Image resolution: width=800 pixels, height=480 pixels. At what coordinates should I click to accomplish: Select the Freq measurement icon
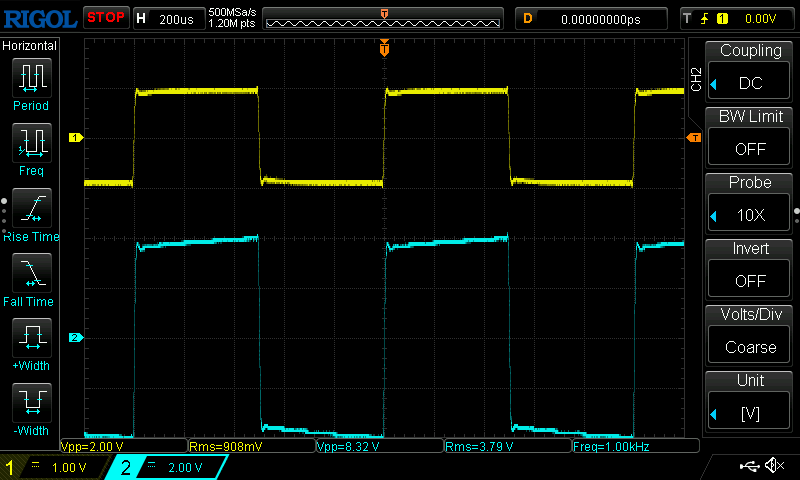click(32, 142)
